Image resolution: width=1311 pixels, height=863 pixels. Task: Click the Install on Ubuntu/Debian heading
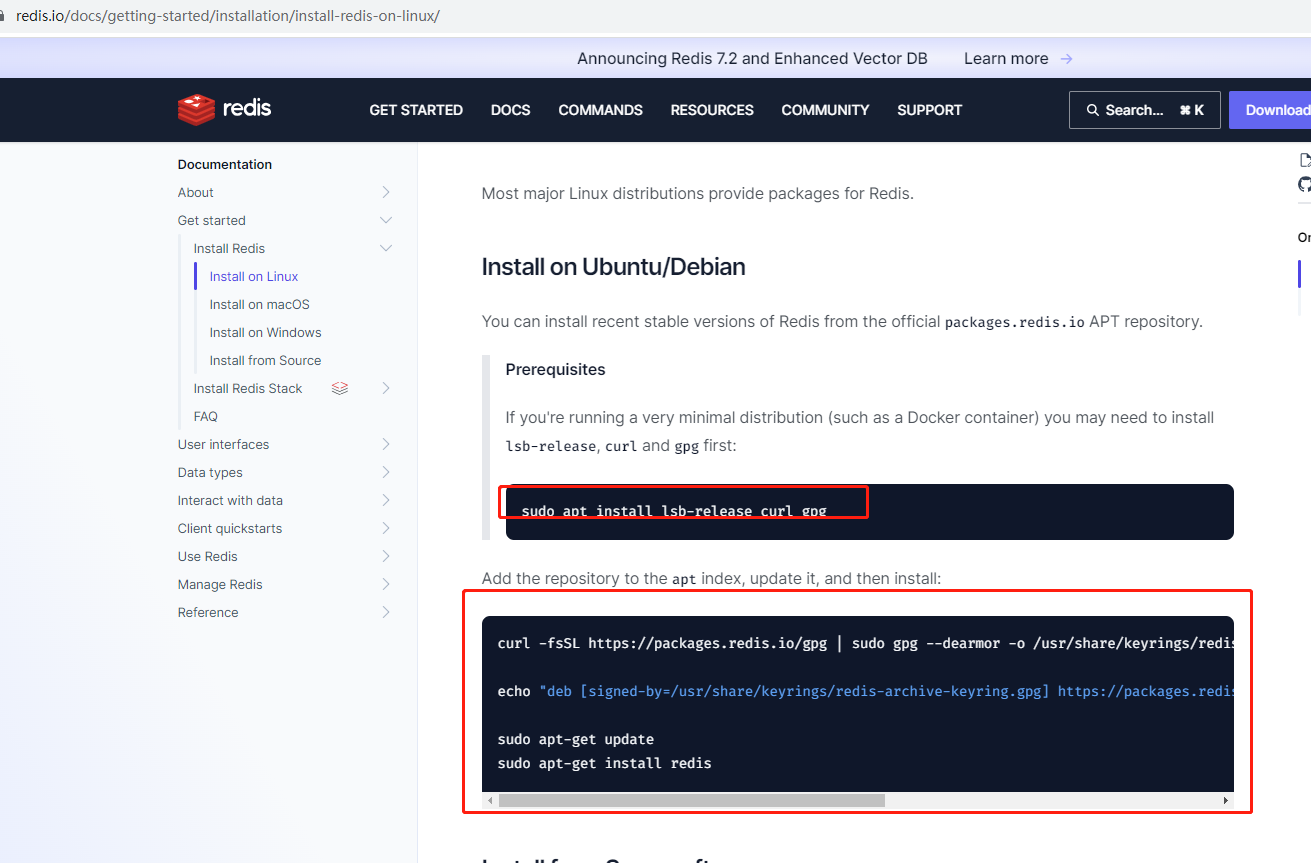coord(613,267)
